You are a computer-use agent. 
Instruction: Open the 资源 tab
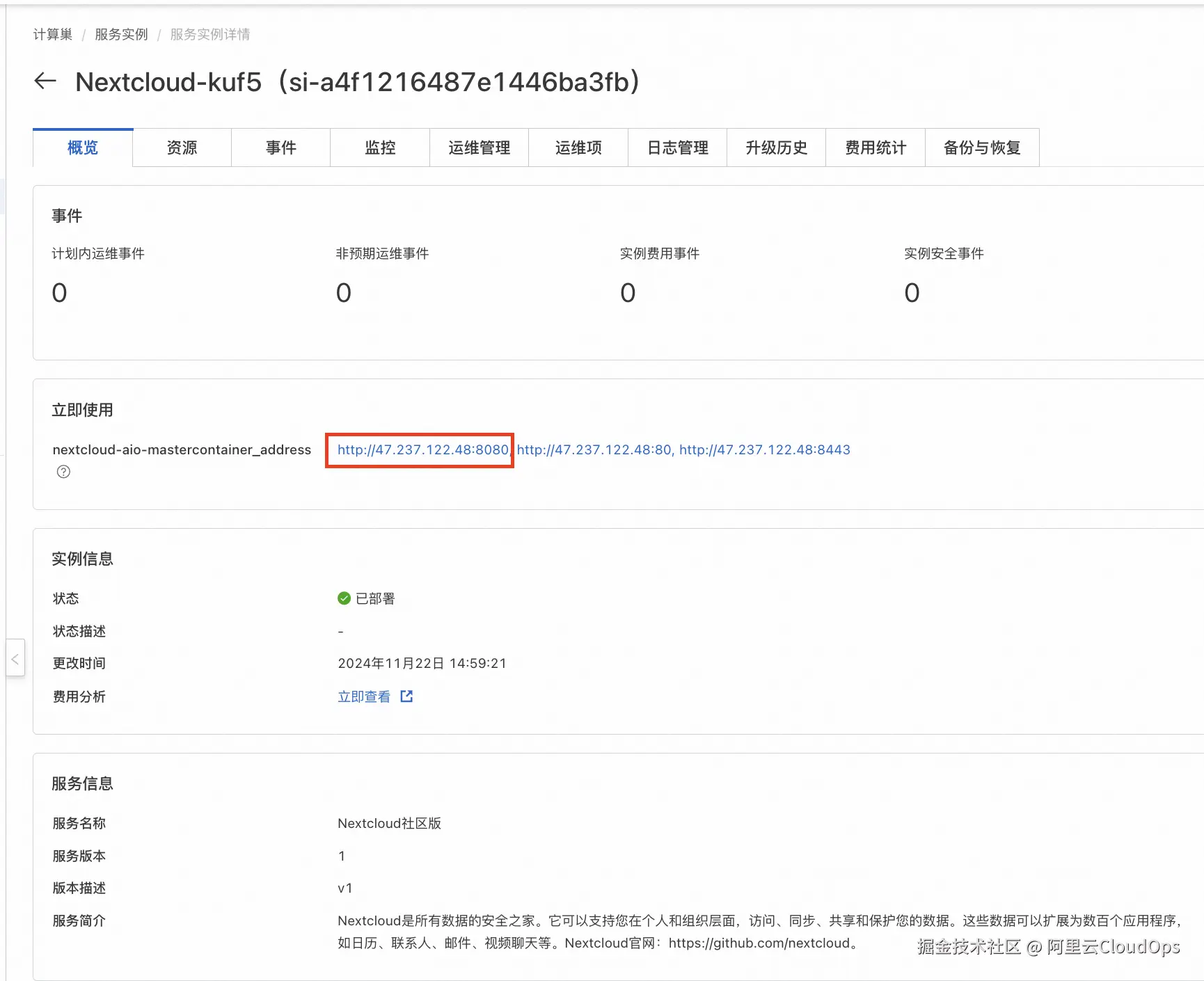pyautogui.click(x=182, y=147)
